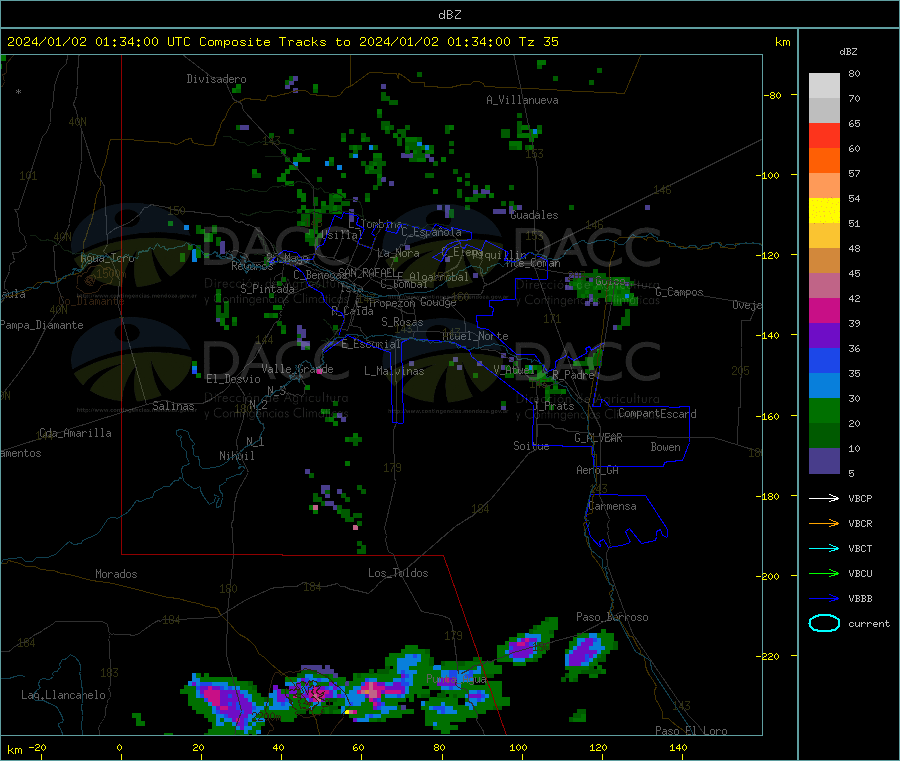This screenshot has height=761, width=900.
Task: Click the white VBCP arrow legend icon
Action: (824, 498)
